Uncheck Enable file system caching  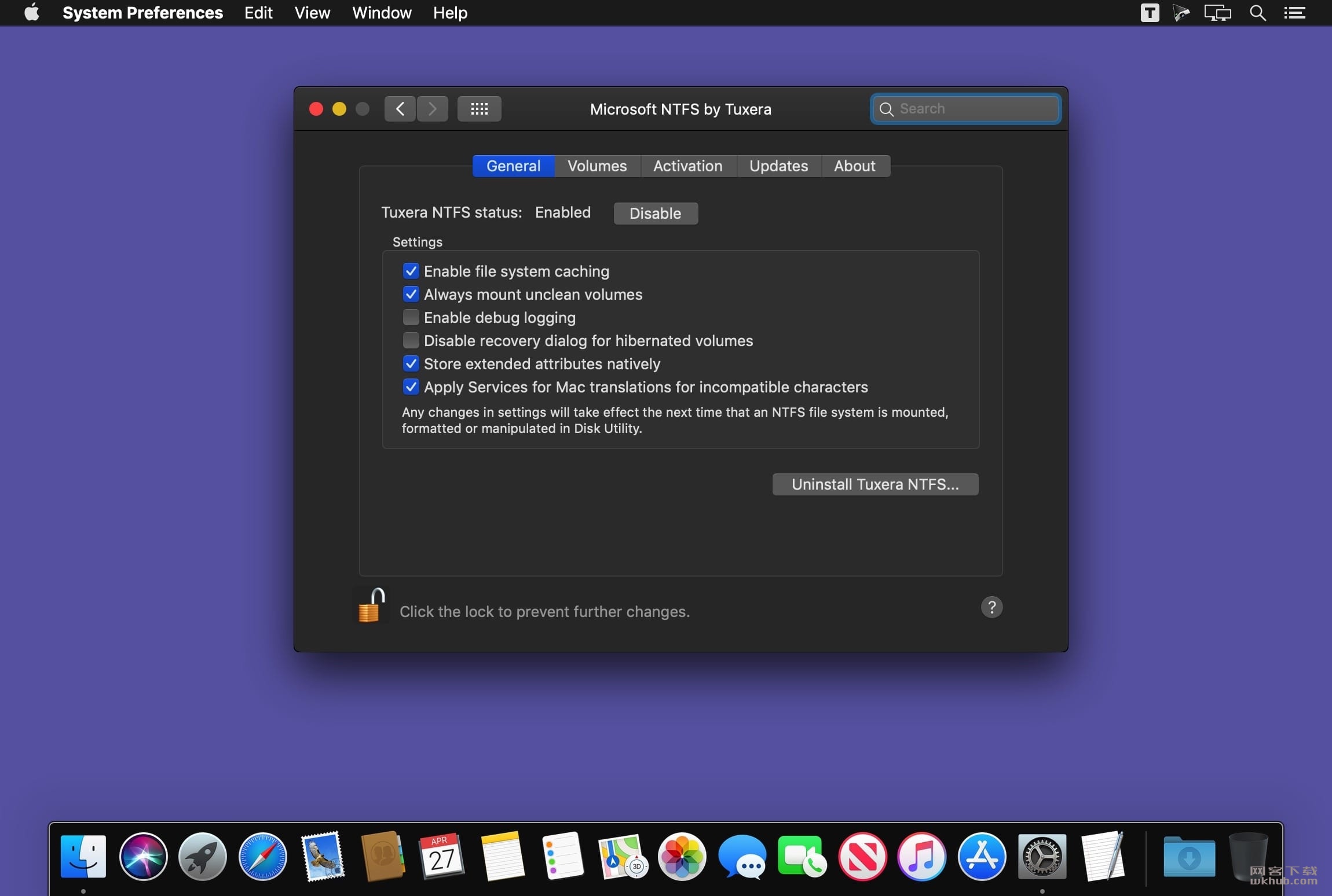pyautogui.click(x=411, y=271)
